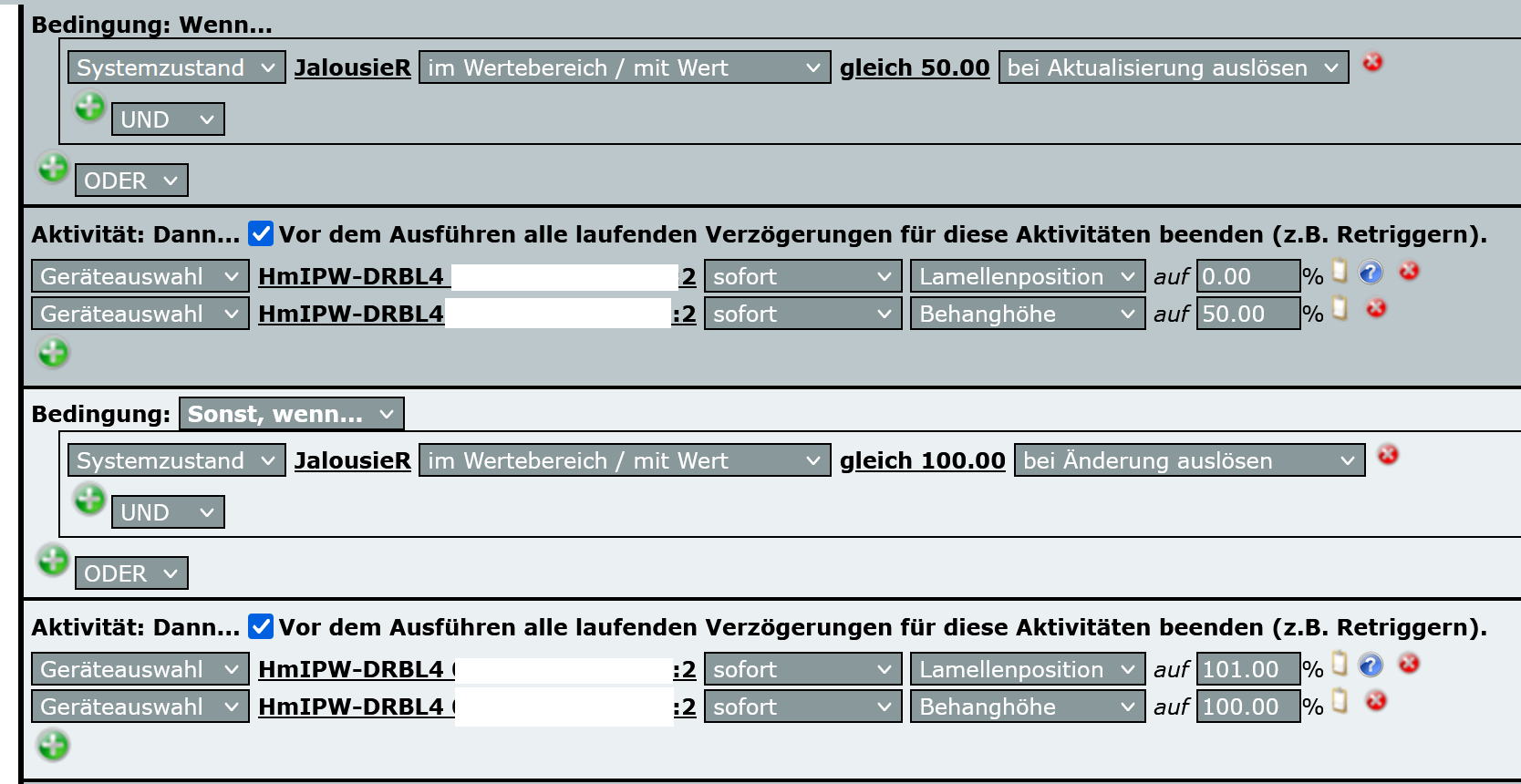Toggle retrigger checkbox in second Aktivität section

(x=261, y=626)
